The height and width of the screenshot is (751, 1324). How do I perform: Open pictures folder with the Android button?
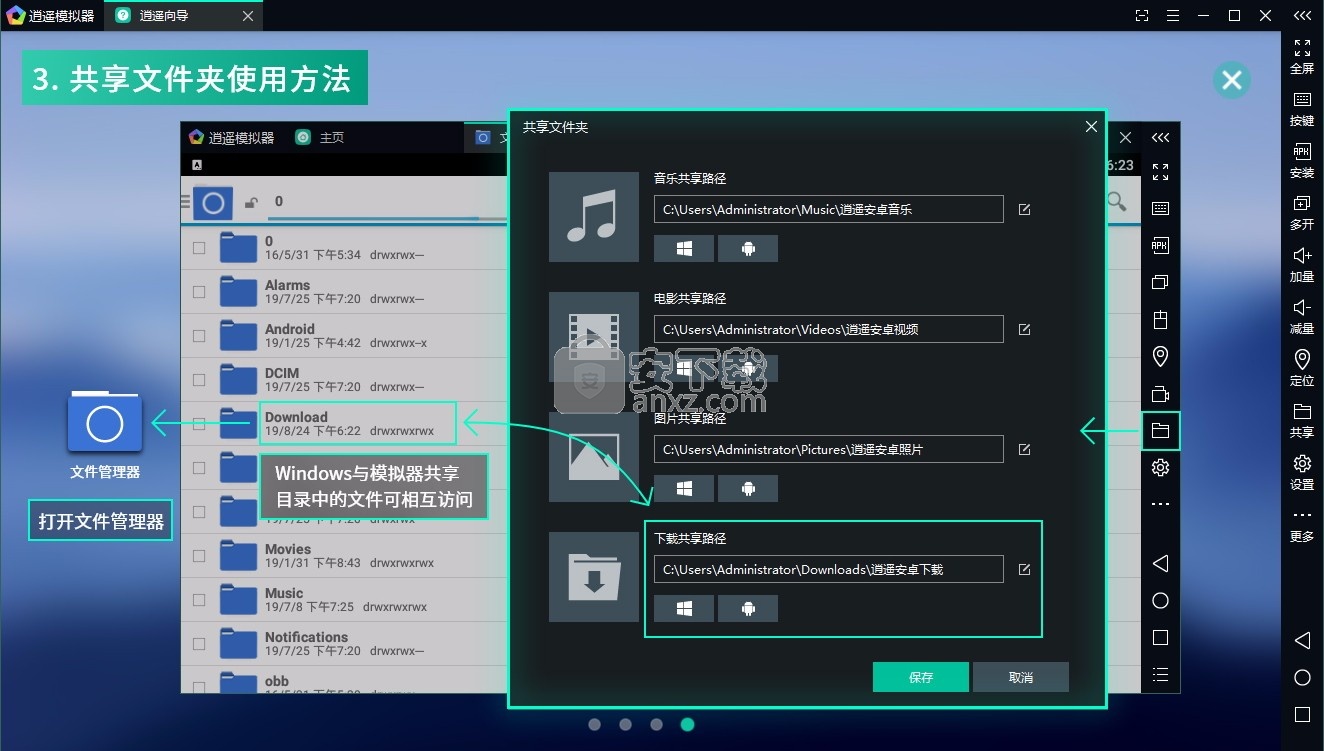(x=748, y=488)
